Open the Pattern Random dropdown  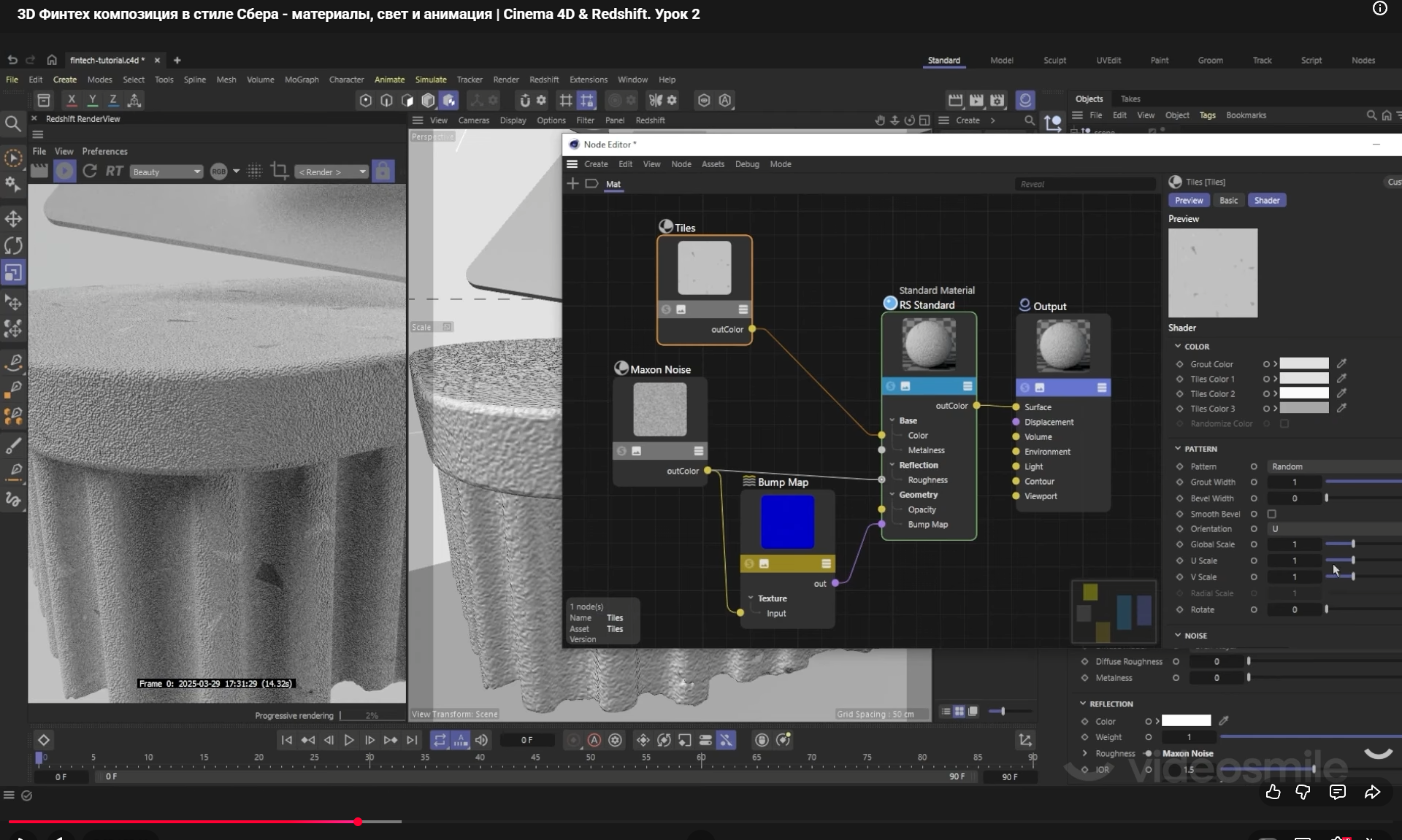coord(1333,466)
